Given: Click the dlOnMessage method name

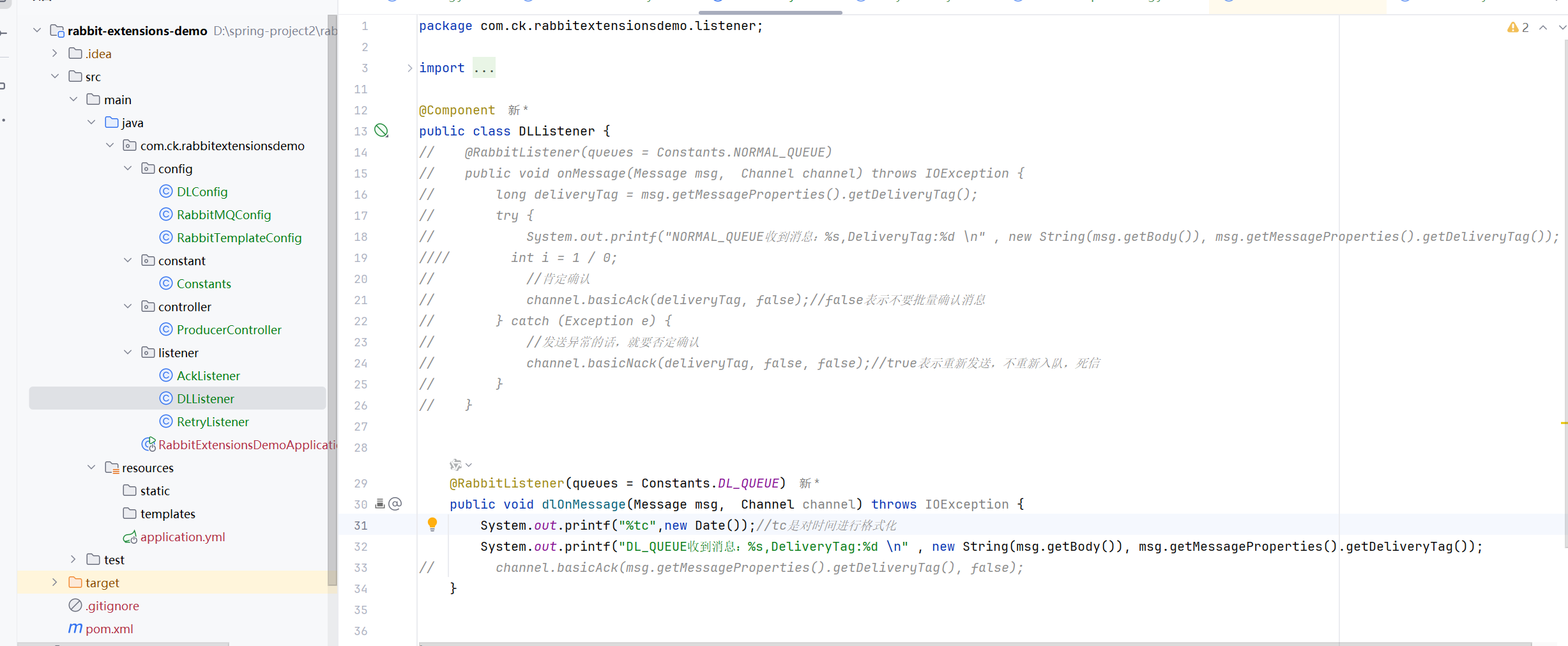Looking at the screenshot, I should [x=583, y=504].
